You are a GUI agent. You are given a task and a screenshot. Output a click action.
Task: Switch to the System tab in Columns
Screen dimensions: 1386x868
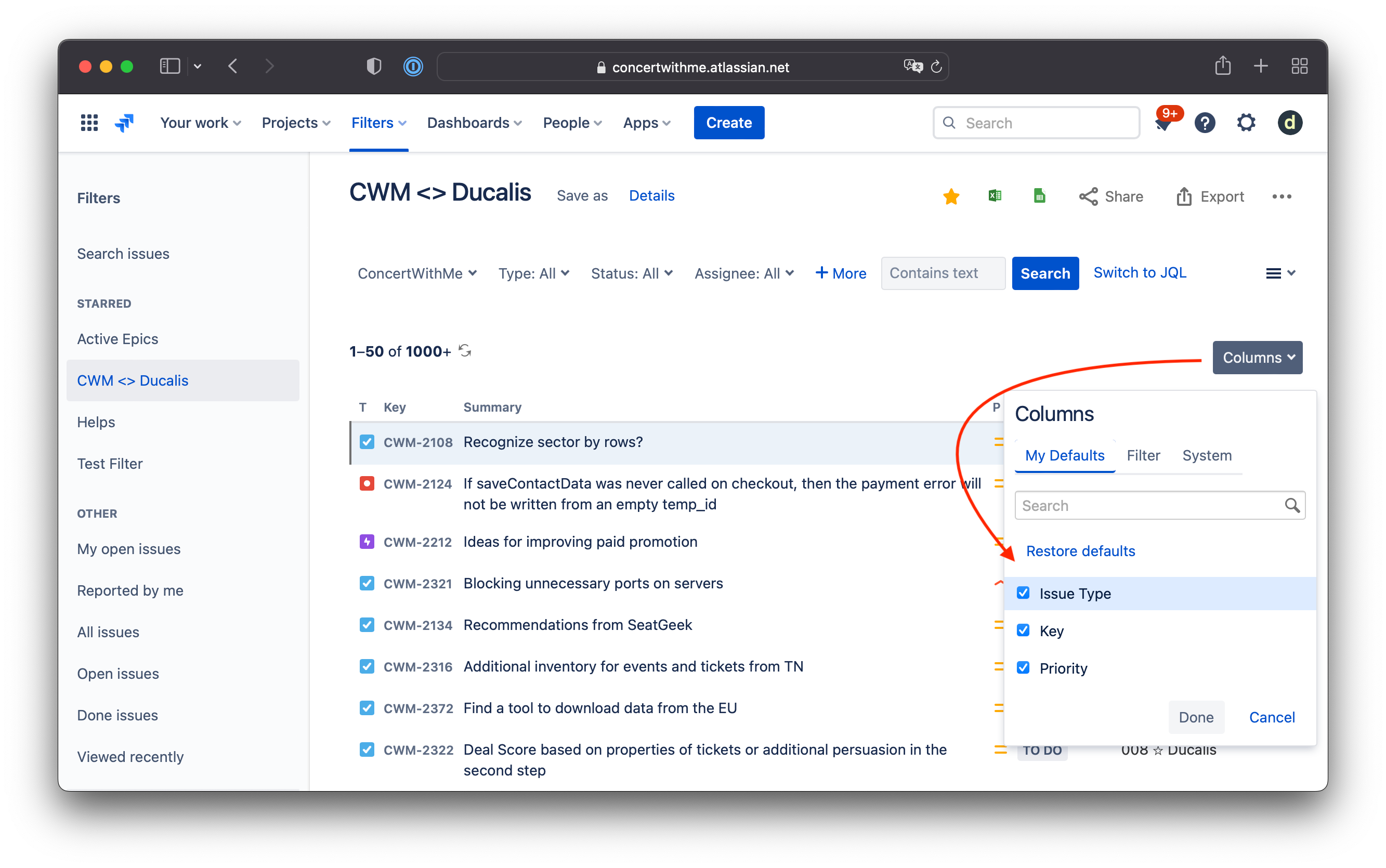pyautogui.click(x=1207, y=455)
